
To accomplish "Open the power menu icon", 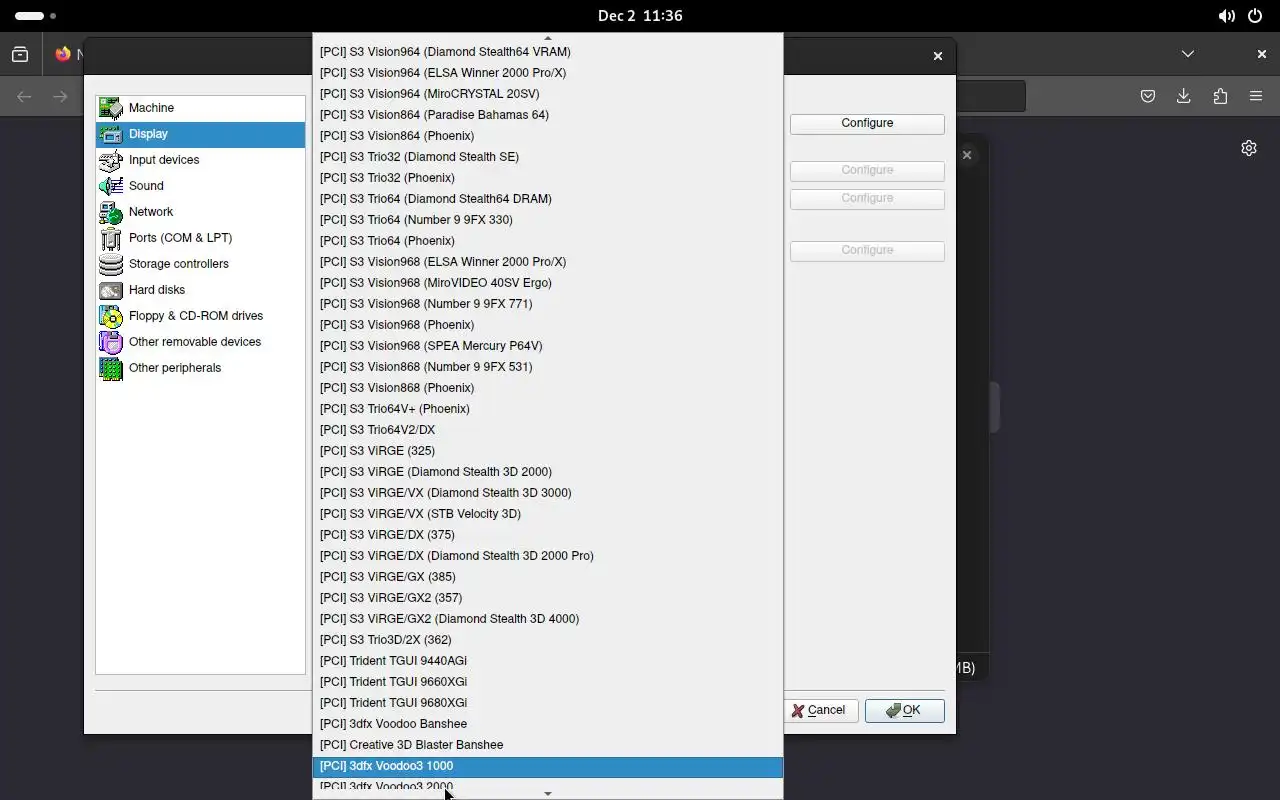I will 1255,16.
